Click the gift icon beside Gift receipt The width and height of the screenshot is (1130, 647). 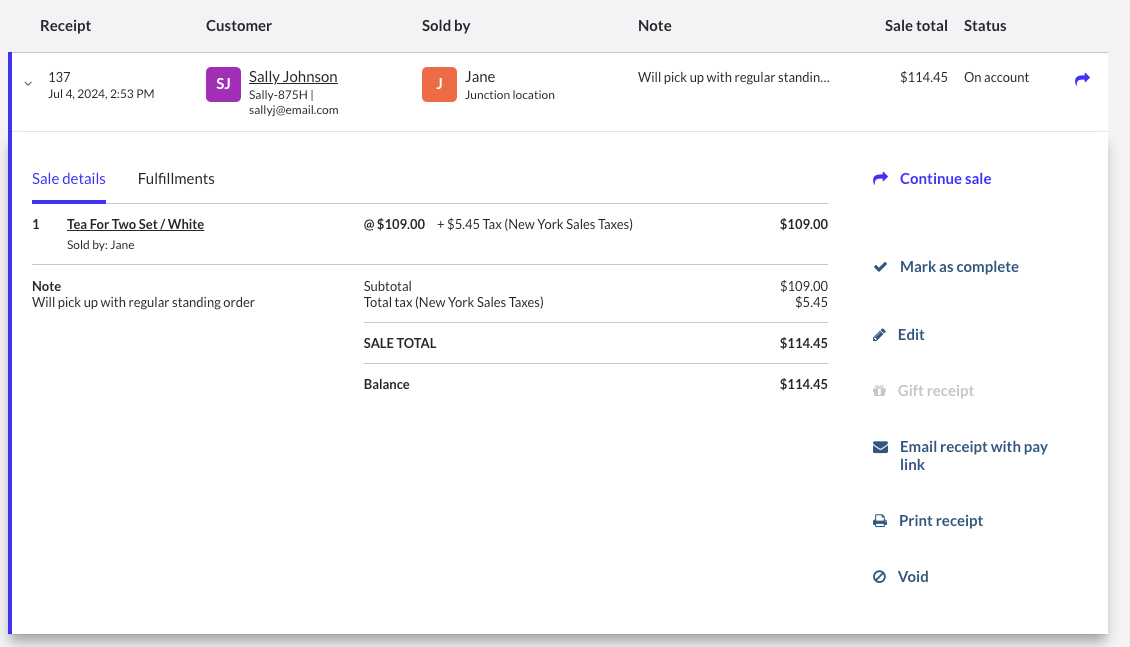[880, 391]
